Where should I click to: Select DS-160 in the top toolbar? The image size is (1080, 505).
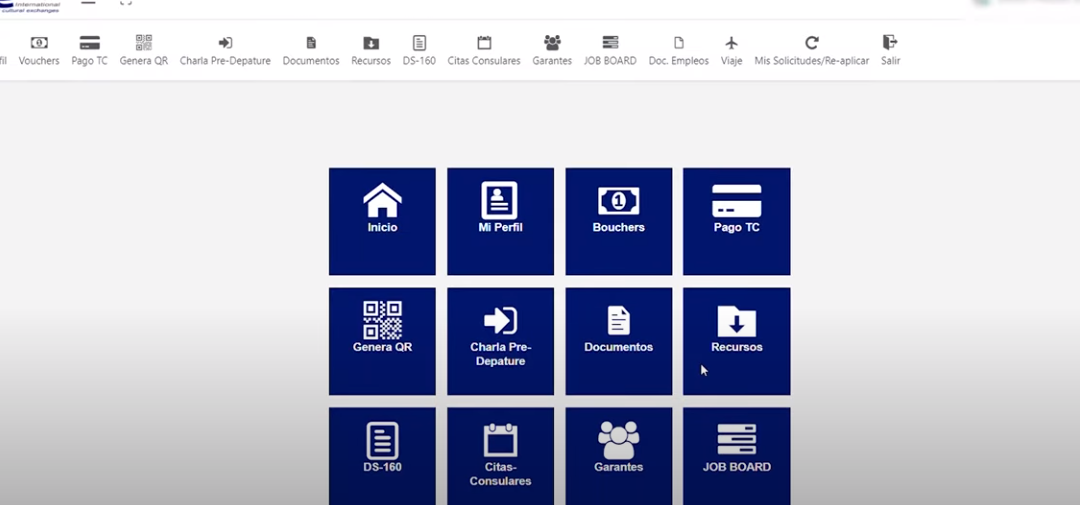point(419,51)
